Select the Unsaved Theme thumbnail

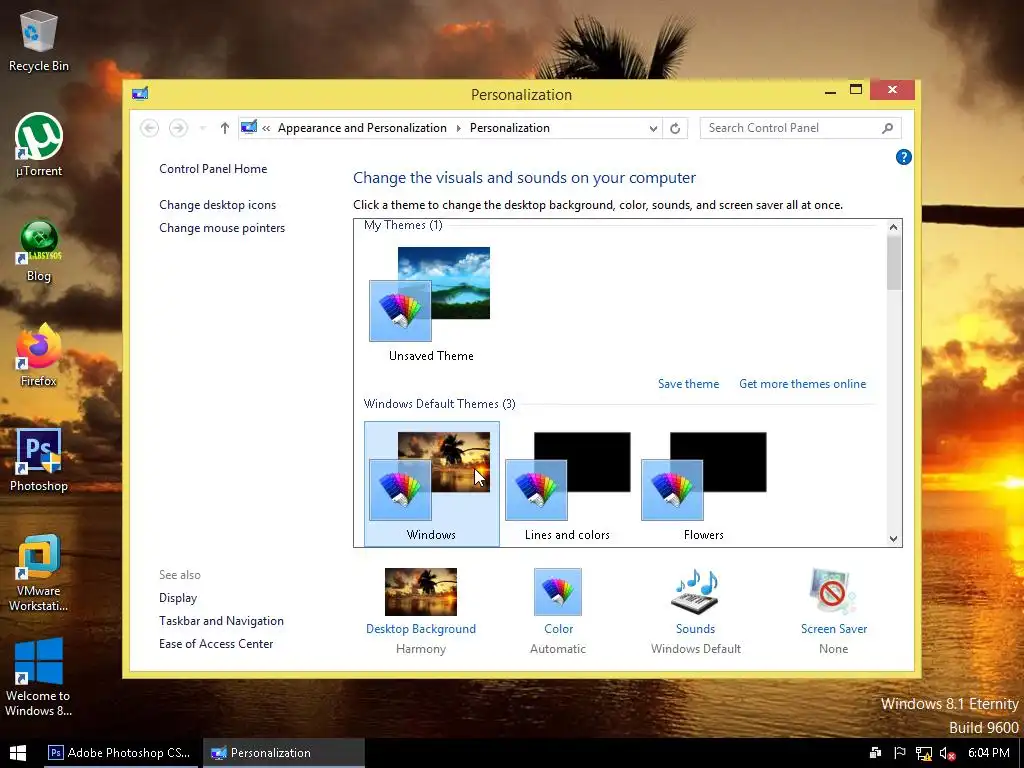(430, 304)
